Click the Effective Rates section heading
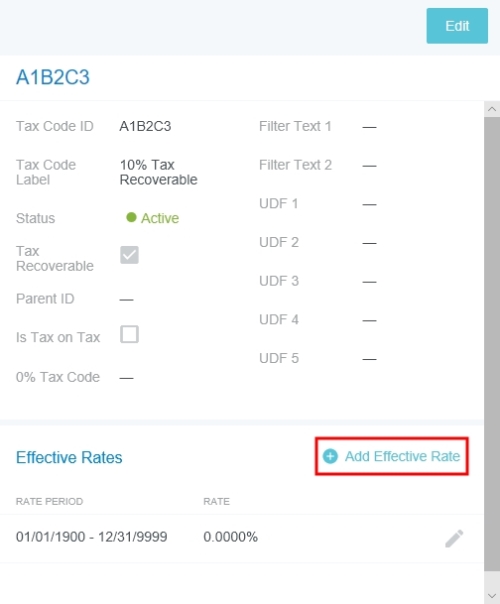The width and height of the screenshot is (500, 604). pyautogui.click(x=69, y=457)
